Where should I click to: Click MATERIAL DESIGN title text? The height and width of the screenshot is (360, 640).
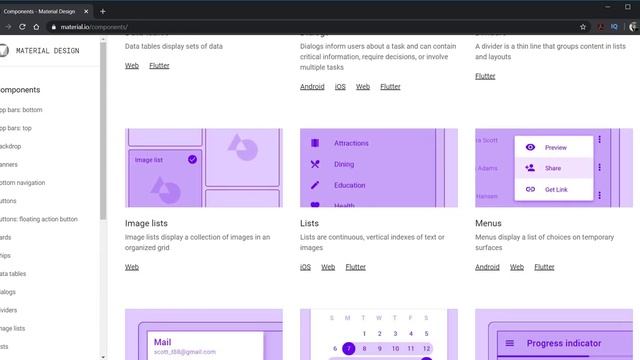[x=48, y=51]
